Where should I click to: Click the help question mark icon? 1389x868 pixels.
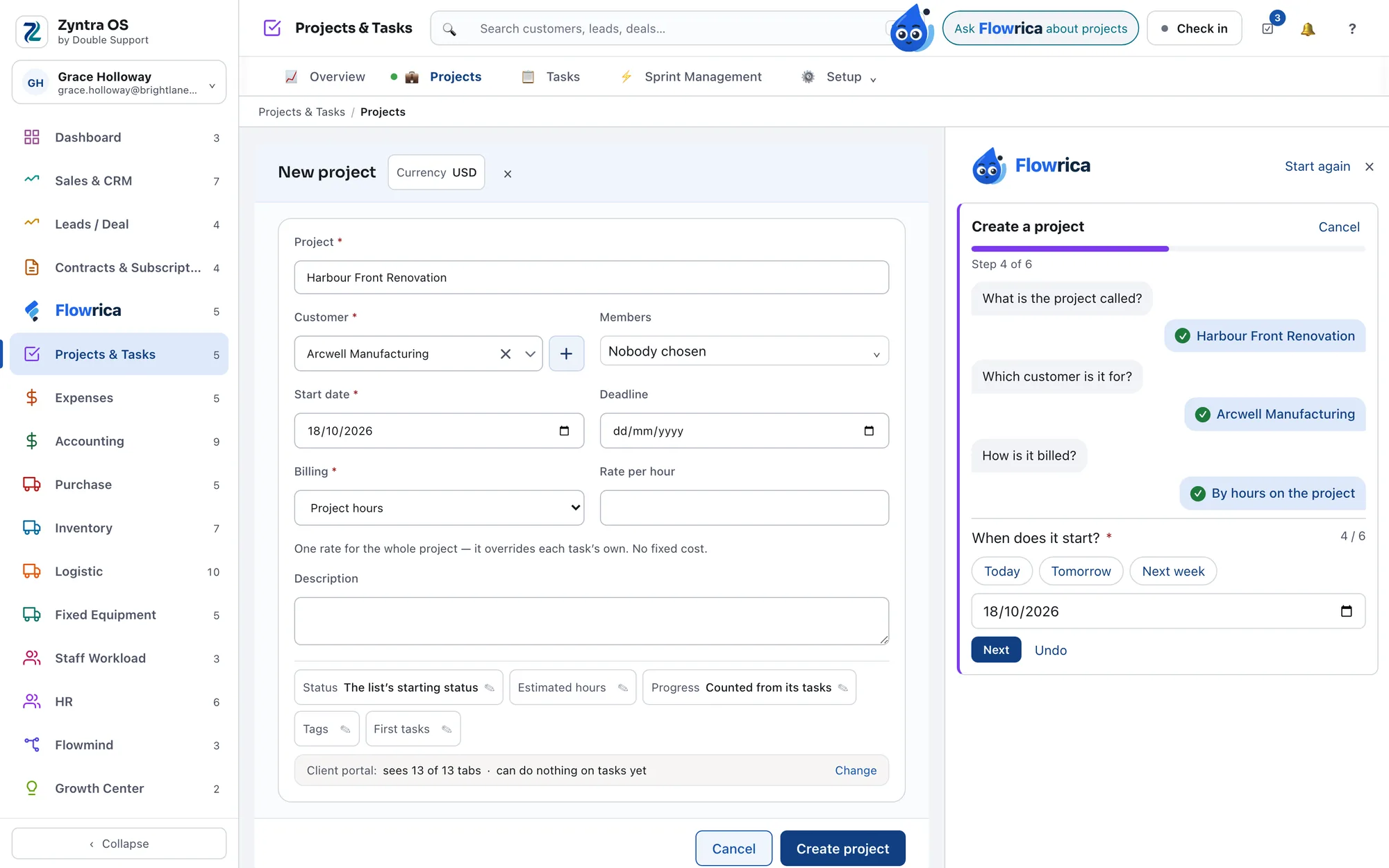pos(1351,29)
